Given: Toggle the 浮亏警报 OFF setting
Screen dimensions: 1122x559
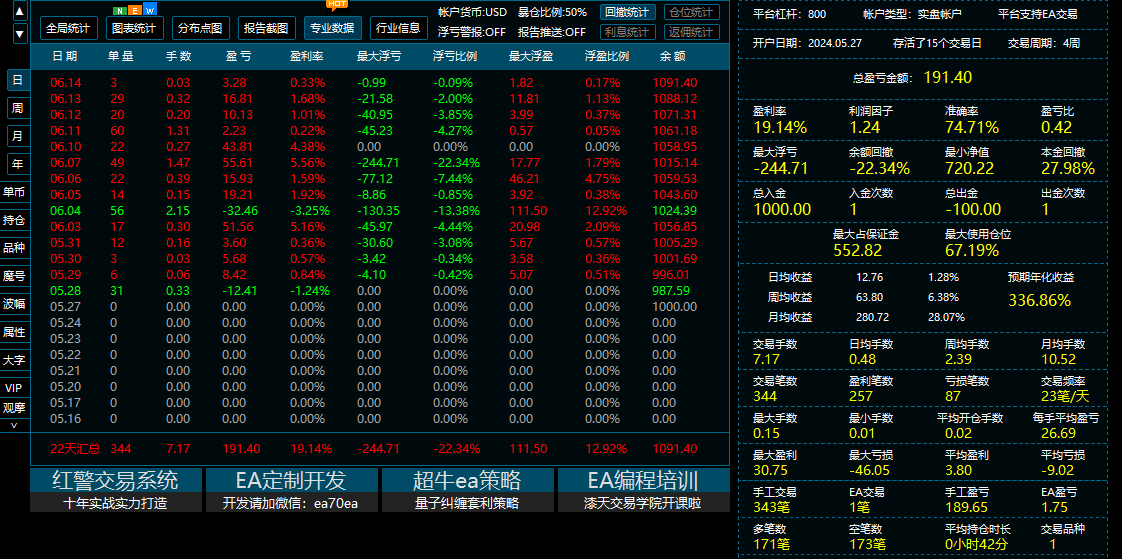Looking at the screenshot, I should (x=472, y=32).
